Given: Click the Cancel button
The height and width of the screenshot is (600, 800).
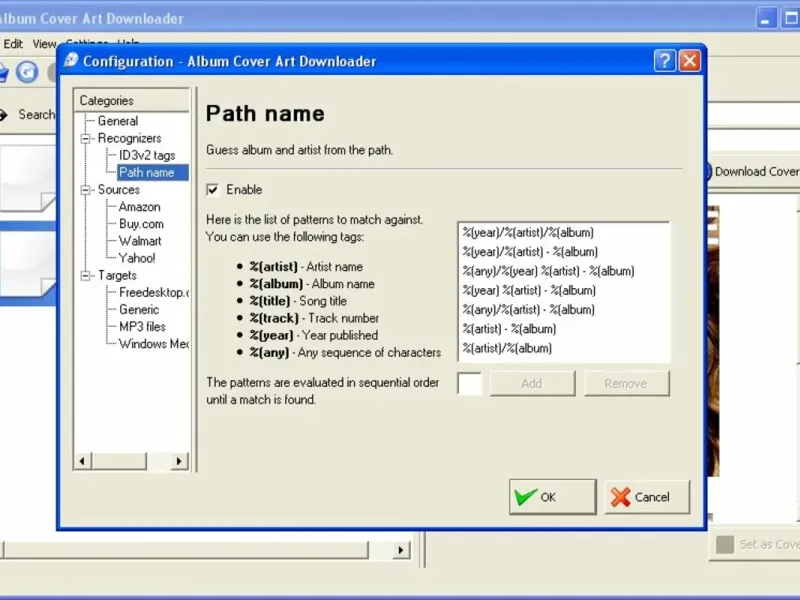Looking at the screenshot, I should click(x=646, y=496).
